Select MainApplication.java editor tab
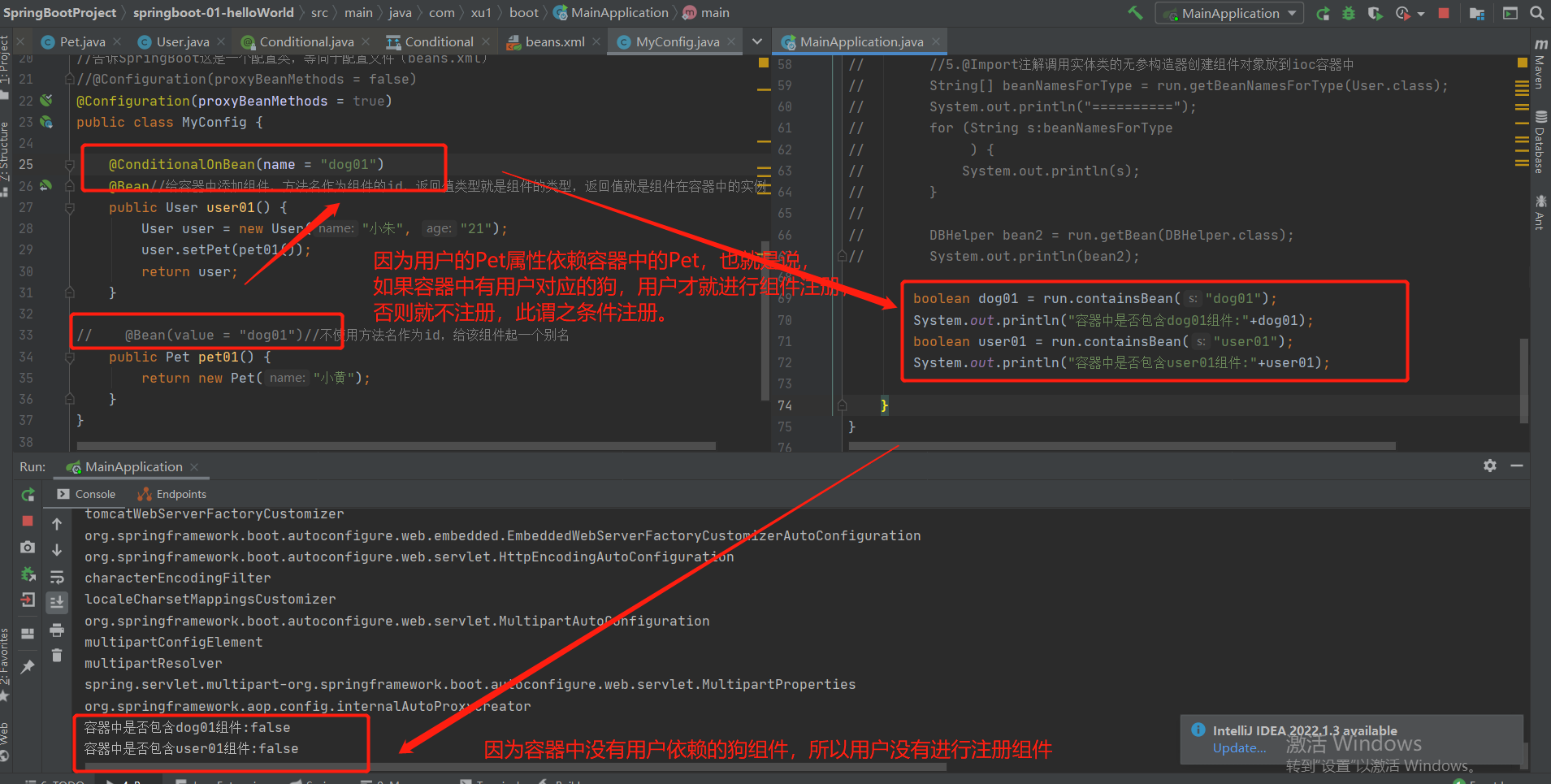Screen dimensions: 1551x784 pyautogui.click(x=861, y=41)
